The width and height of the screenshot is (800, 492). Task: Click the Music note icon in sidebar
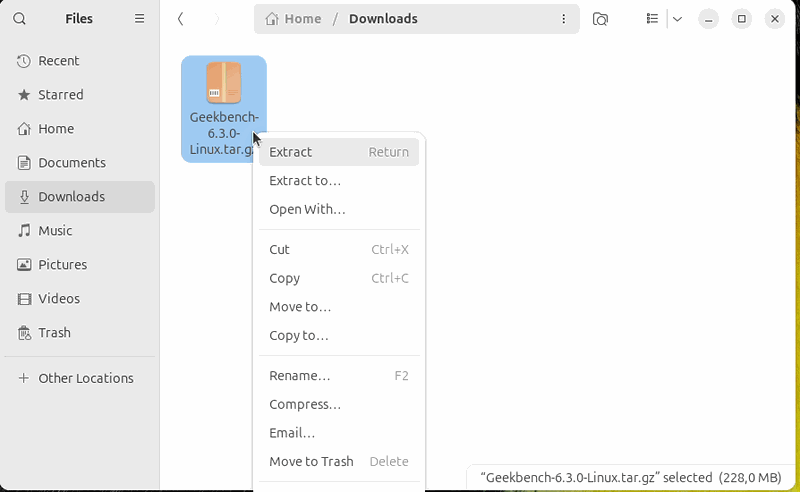pos(24,231)
